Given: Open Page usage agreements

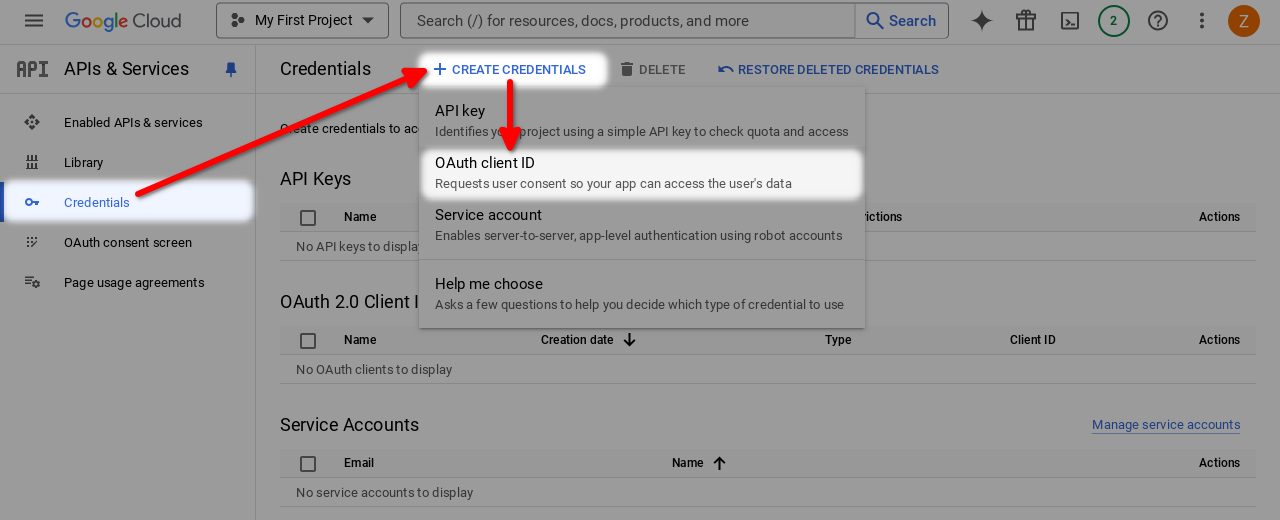Looking at the screenshot, I should (134, 282).
